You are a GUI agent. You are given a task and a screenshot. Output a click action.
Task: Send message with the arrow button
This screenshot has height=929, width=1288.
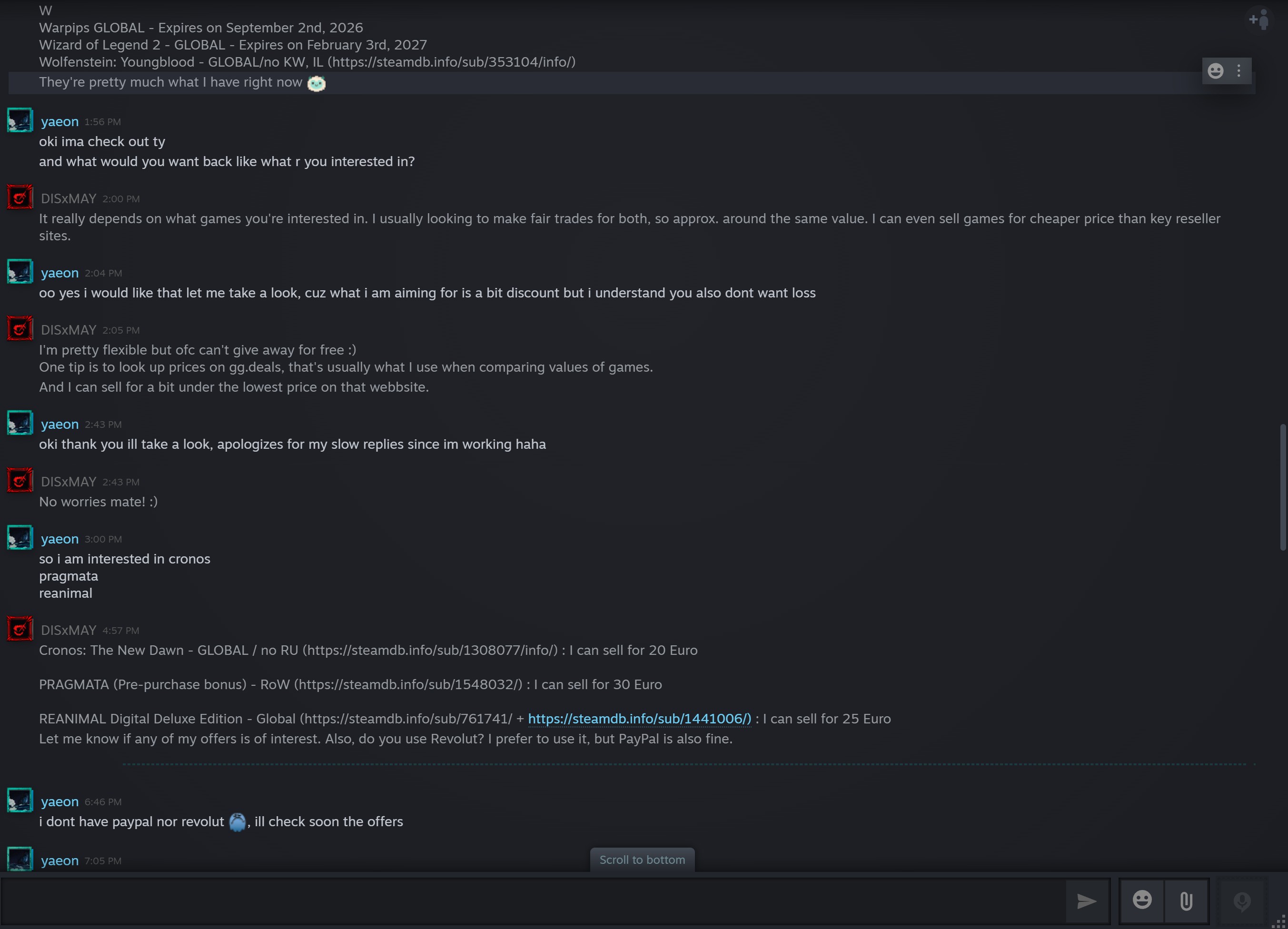pos(1087,901)
